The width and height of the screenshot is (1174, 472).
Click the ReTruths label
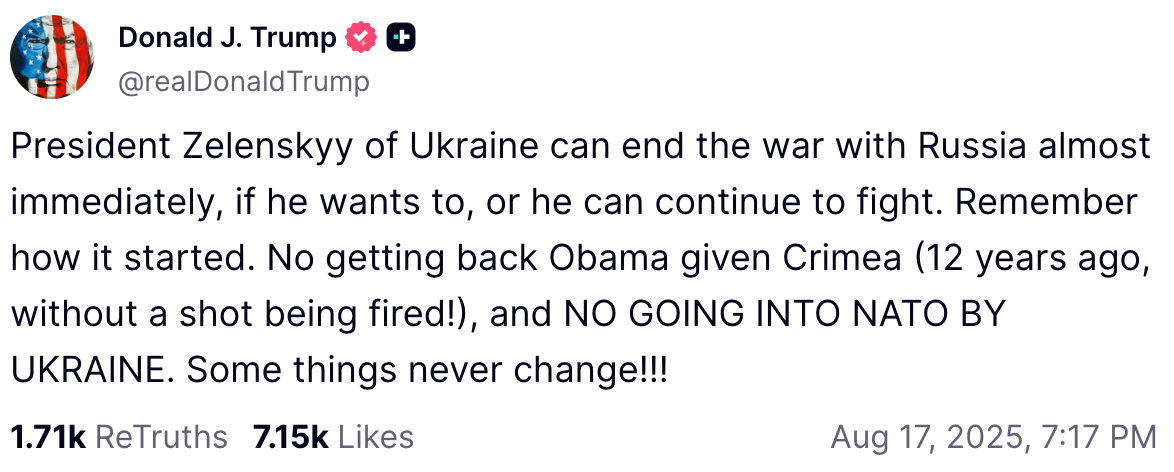161,437
